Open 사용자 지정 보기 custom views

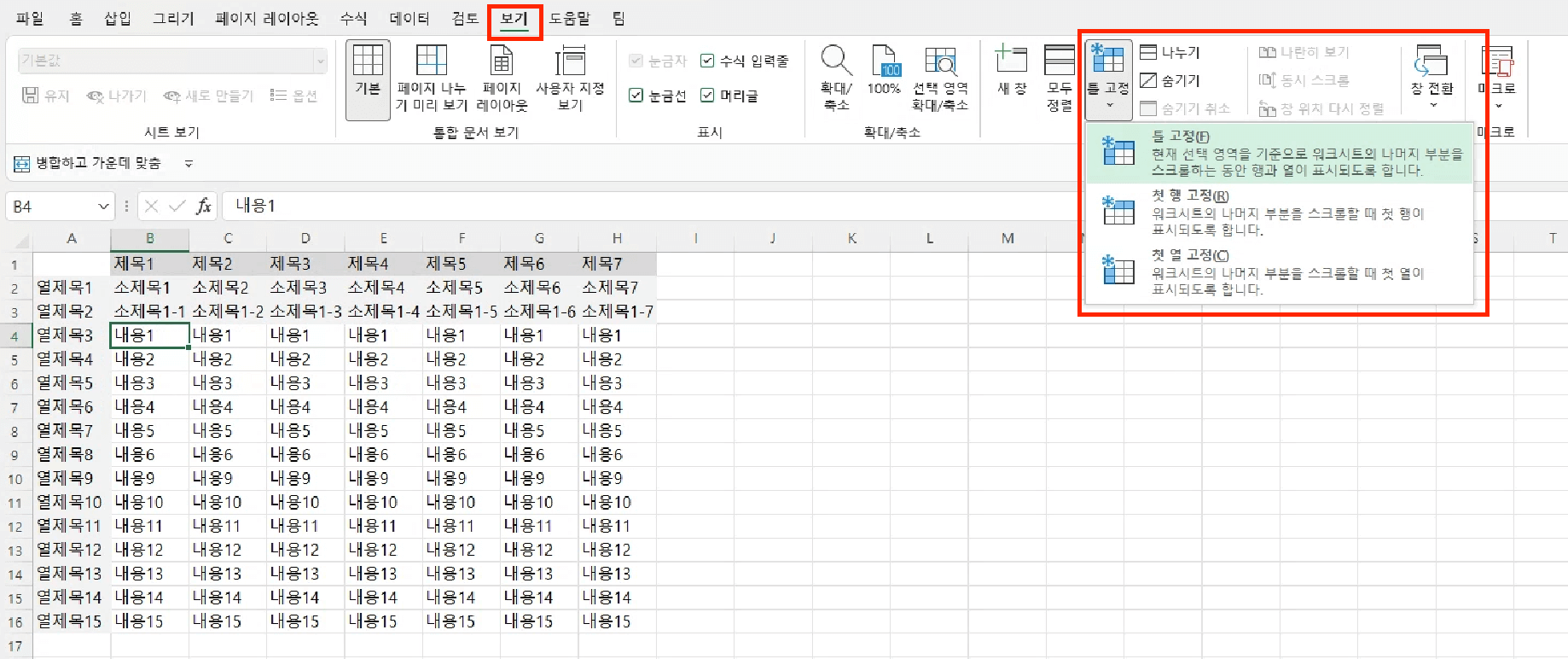(570, 79)
